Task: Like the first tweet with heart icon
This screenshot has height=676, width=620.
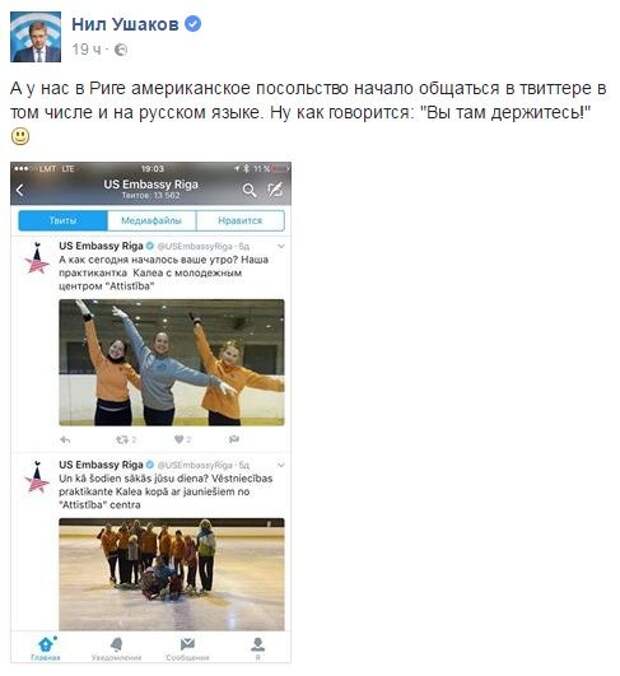Action: (x=182, y=440)
